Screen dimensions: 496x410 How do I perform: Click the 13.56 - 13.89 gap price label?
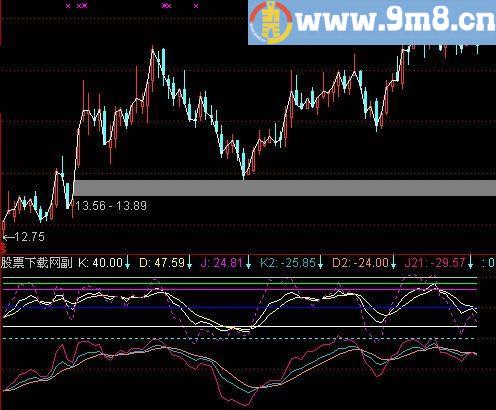point(111,206)
